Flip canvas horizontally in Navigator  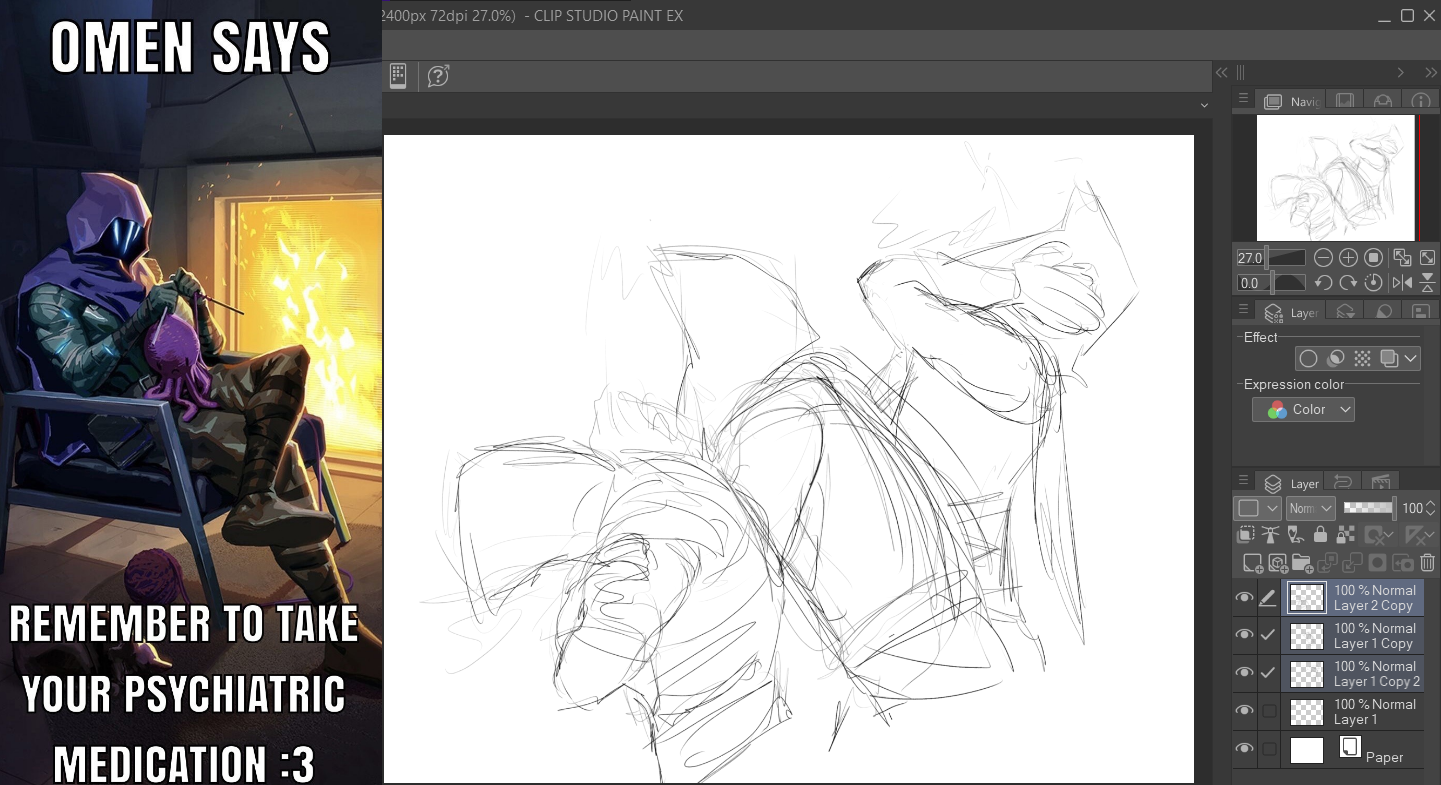tap(1402, 283)
